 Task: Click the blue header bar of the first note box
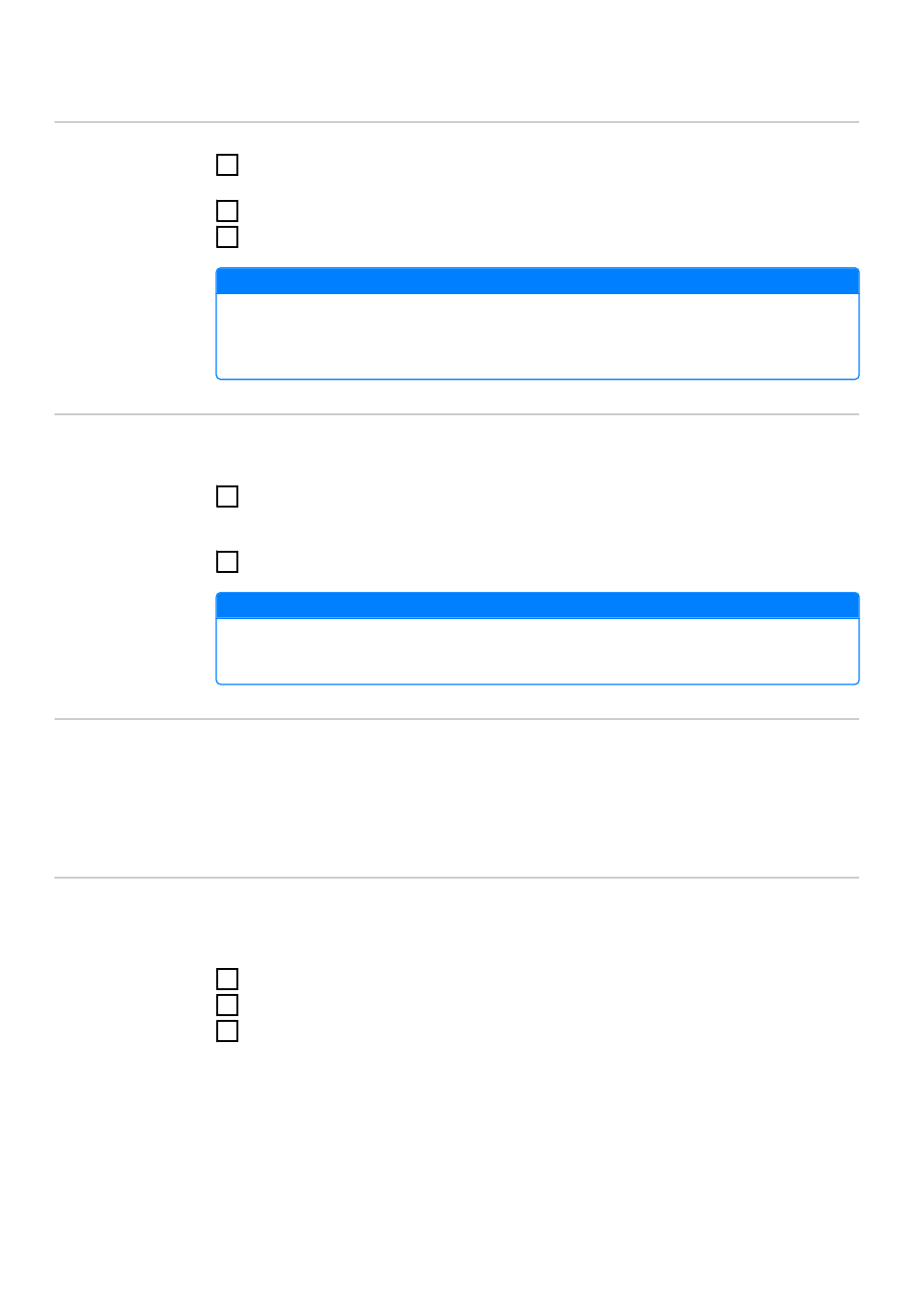537,281
